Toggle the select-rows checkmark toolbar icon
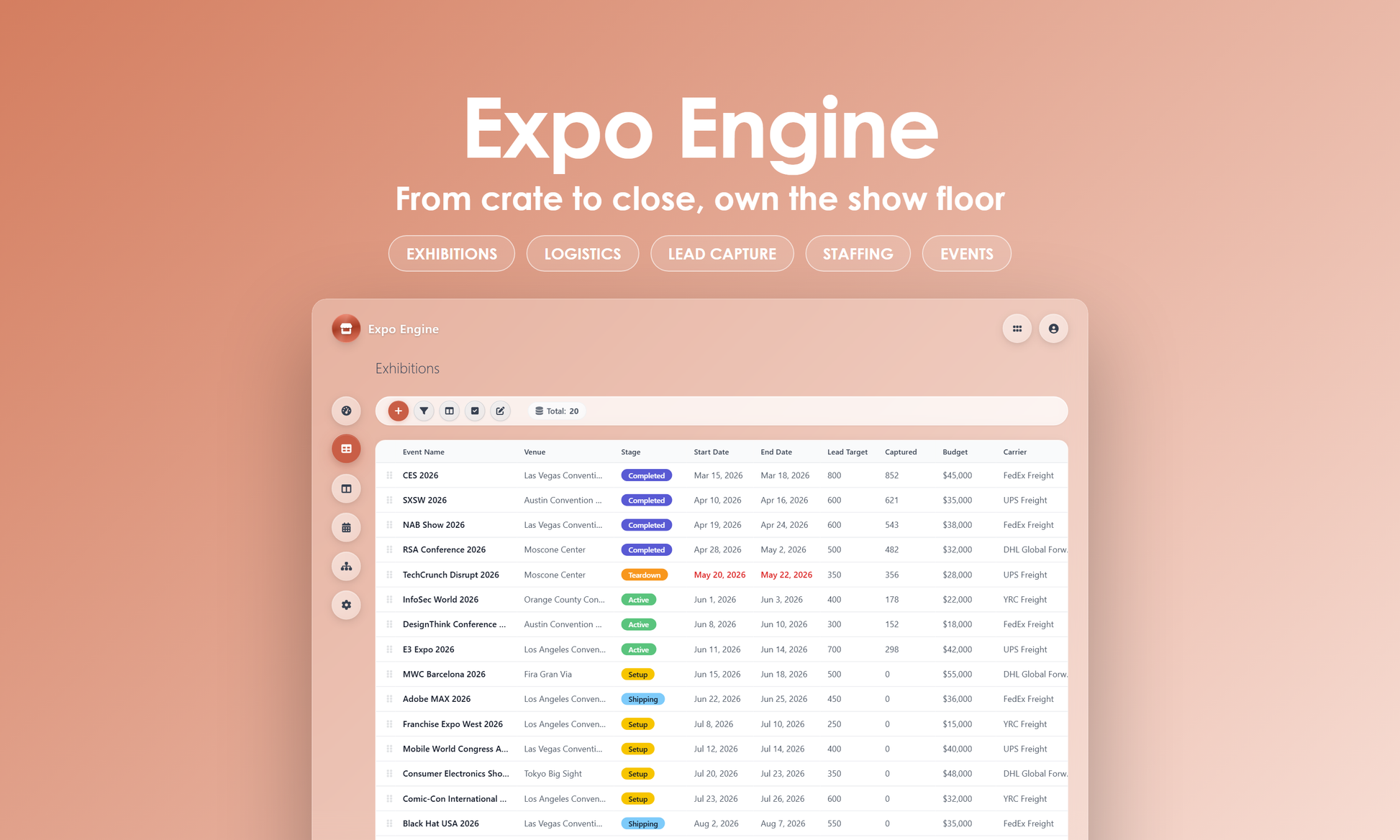This screenshot has width=1400, height=840. (475, 411)
